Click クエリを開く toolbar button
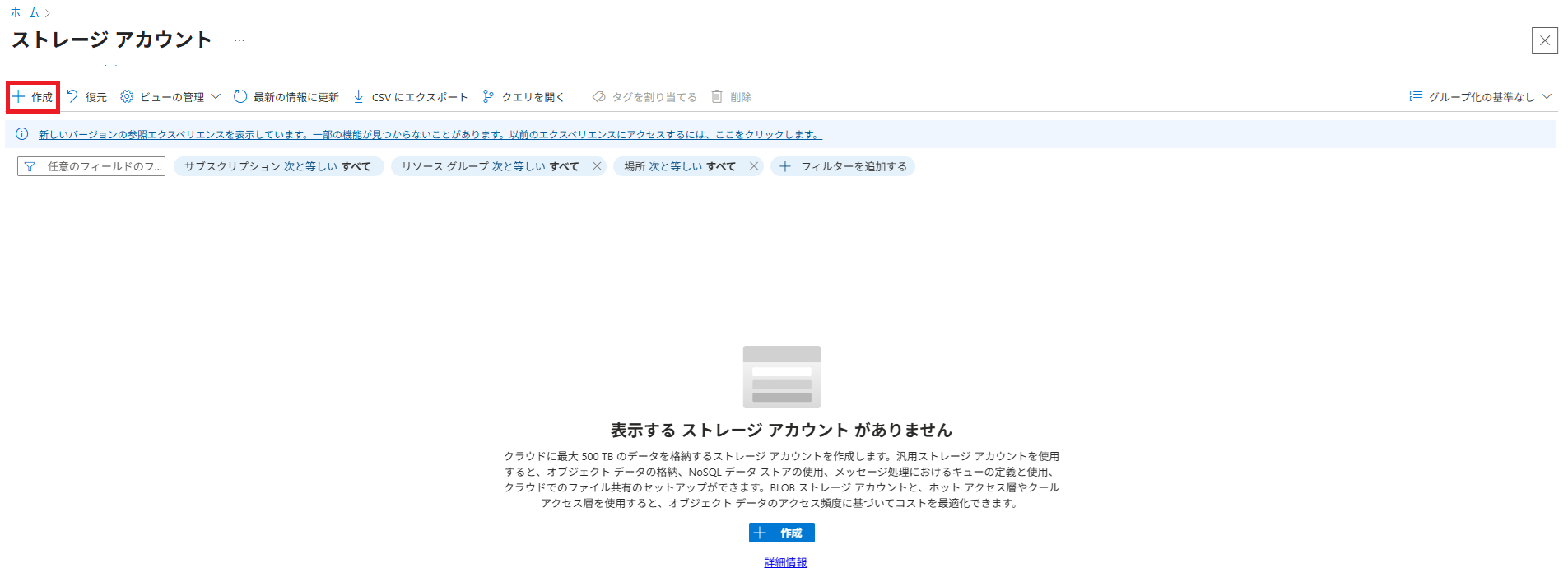 (x=523, y=97)
